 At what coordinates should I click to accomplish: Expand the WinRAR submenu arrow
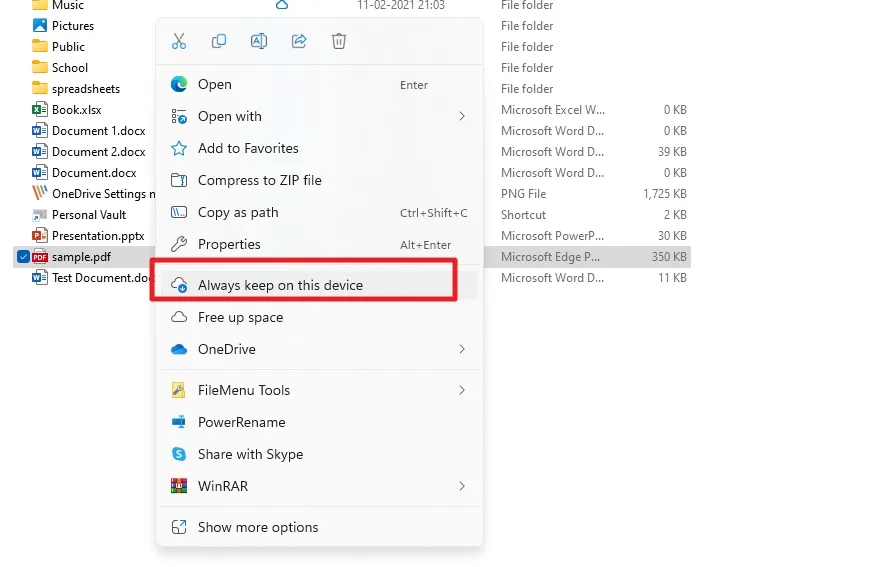(x=462, y=486)
